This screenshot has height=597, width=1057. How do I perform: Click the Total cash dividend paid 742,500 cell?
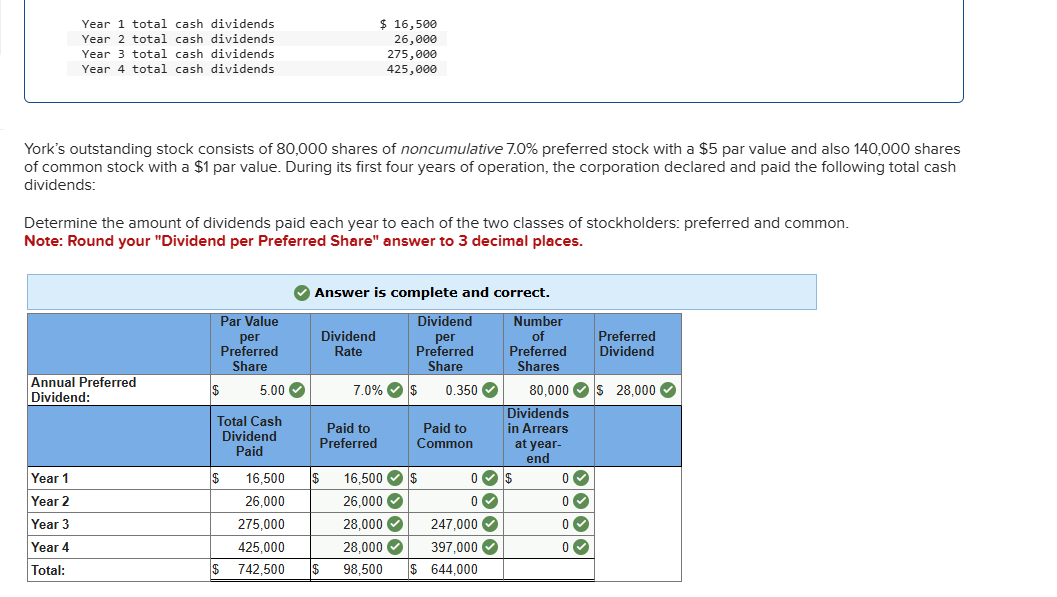pos(258,570)
